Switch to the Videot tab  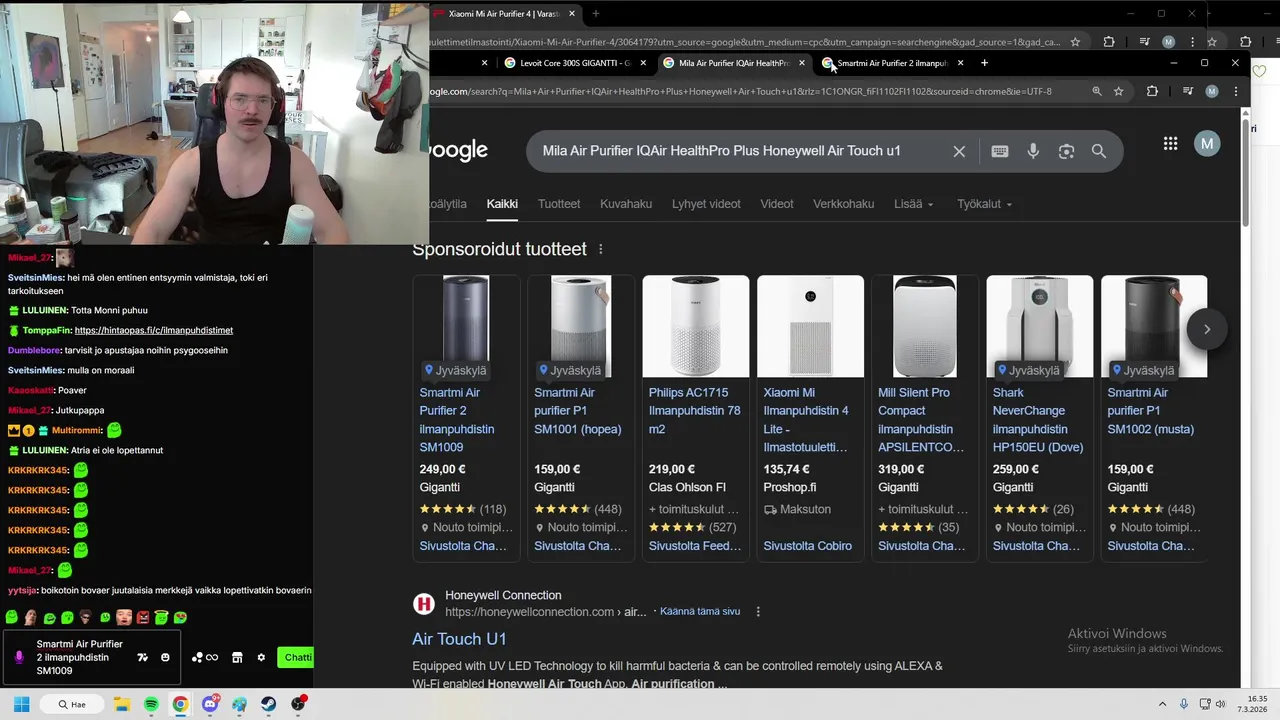(777, 204)
